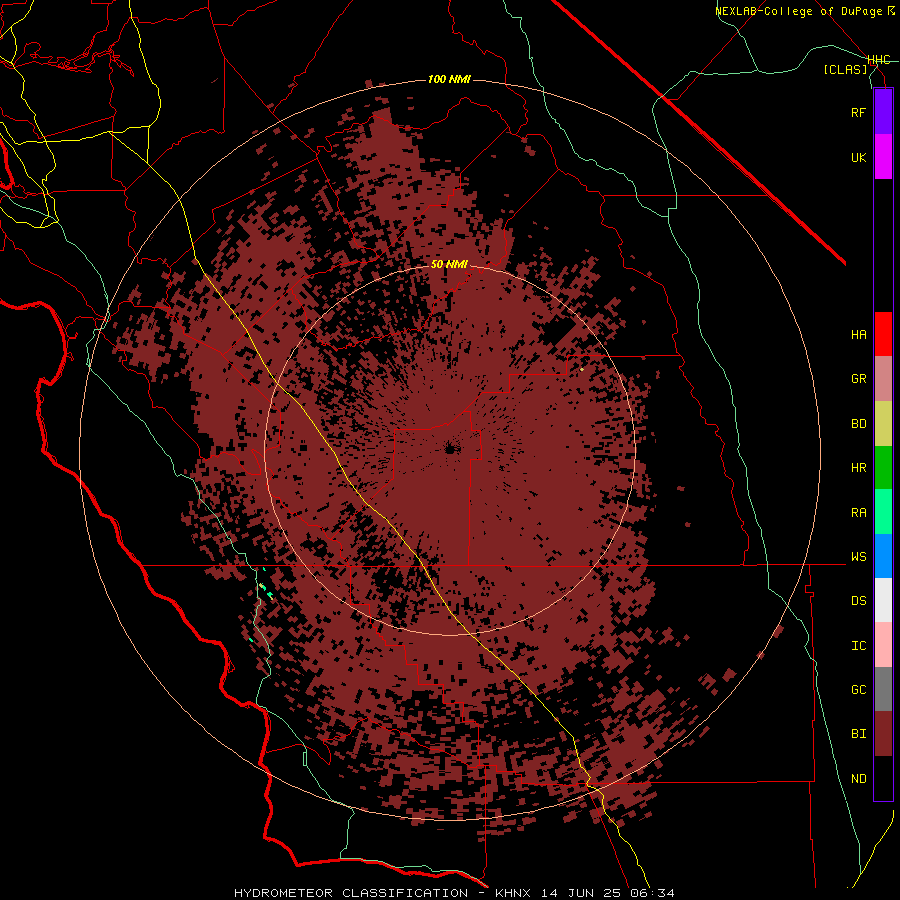The width and height of the screenshot is (900, 900).
Task: Click the BD legend label
Action: coord(858,424)
